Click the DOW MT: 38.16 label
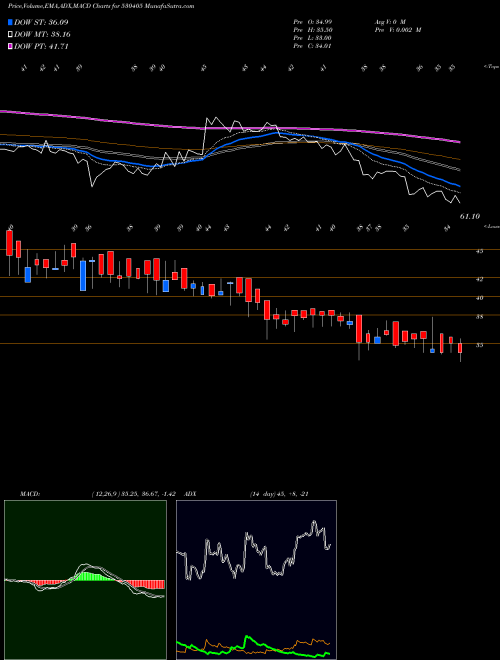This screenshot has width=500, height=660. (41, 35)
